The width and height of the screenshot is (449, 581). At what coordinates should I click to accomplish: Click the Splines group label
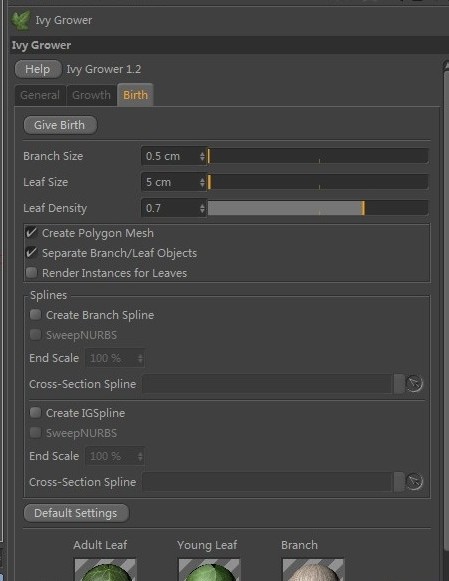pyautogui.click(x=49, y=295)
